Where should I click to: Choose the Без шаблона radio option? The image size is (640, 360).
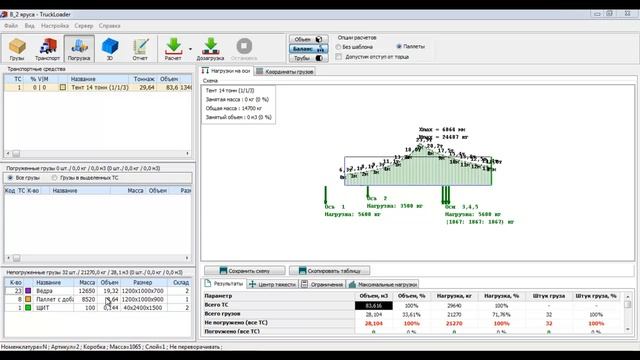point(338,47)
